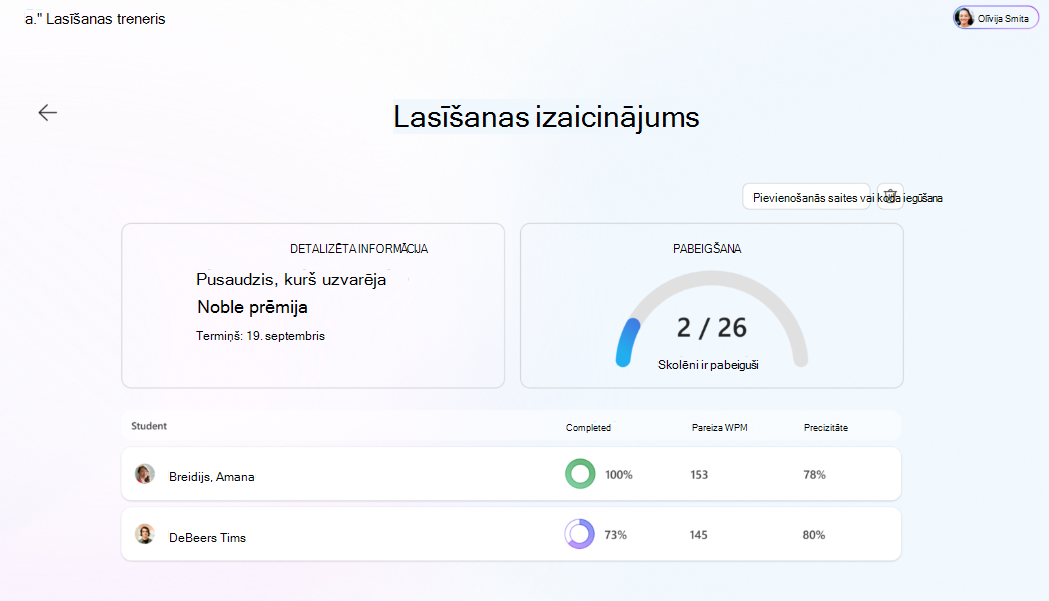Click the 2 / 26 completion gauge

712,319
